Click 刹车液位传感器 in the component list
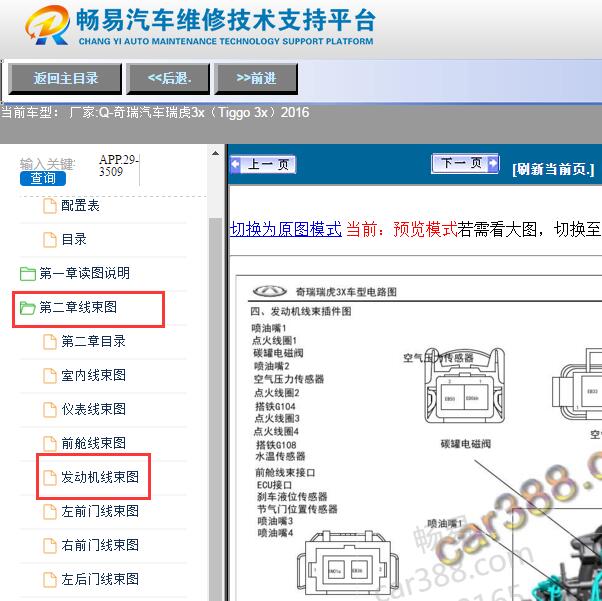 292,497
